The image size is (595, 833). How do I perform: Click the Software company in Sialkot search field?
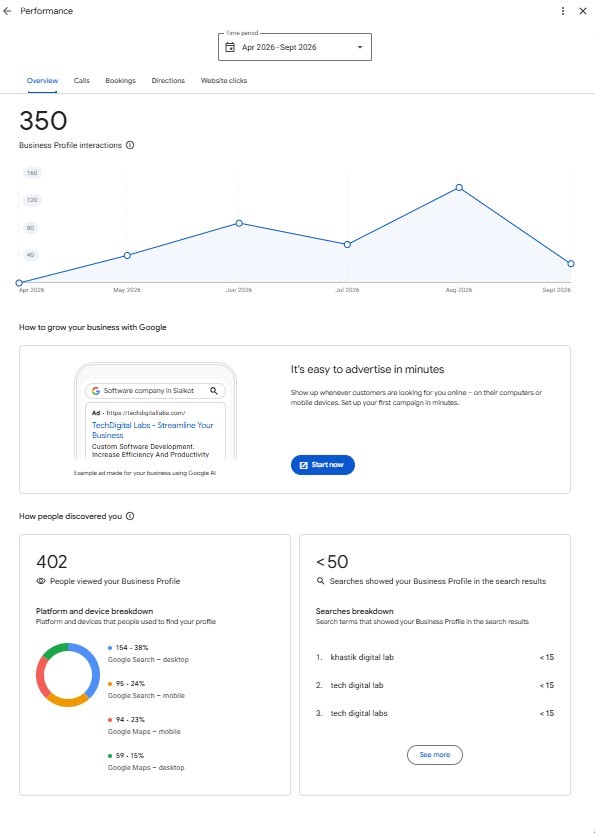coord(155,391)
